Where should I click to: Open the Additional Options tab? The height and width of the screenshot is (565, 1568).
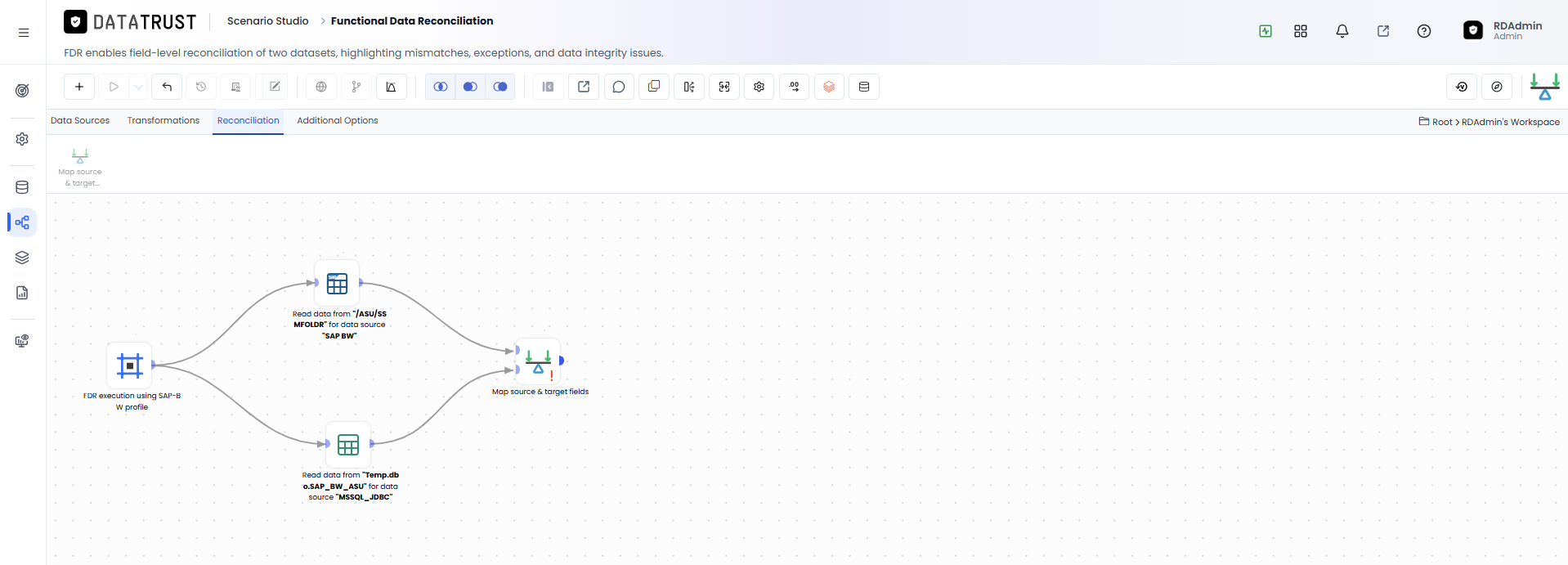click(x=338, y=121)
